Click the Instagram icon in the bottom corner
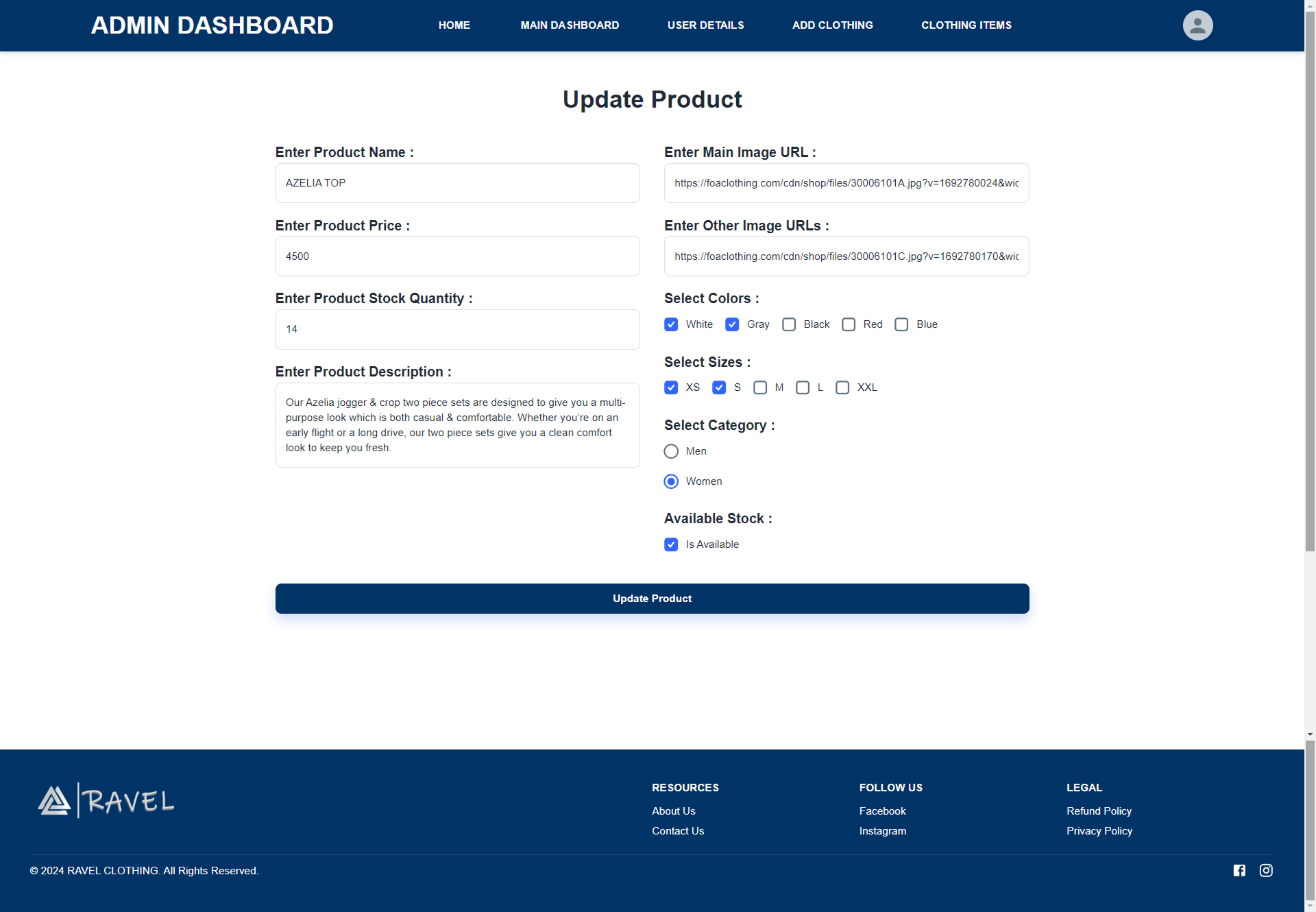The width and height of the screenshot is (1316, 912). pos(1266,870)
